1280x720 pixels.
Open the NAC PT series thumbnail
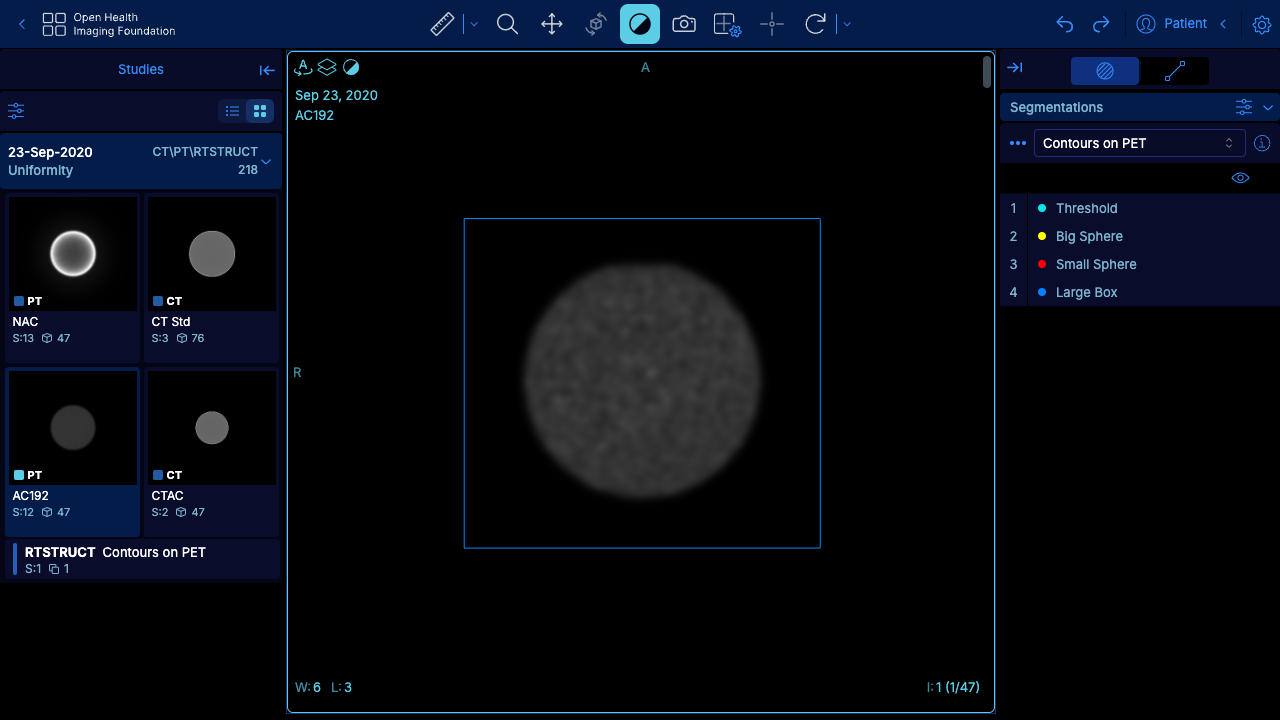point(72,278)
